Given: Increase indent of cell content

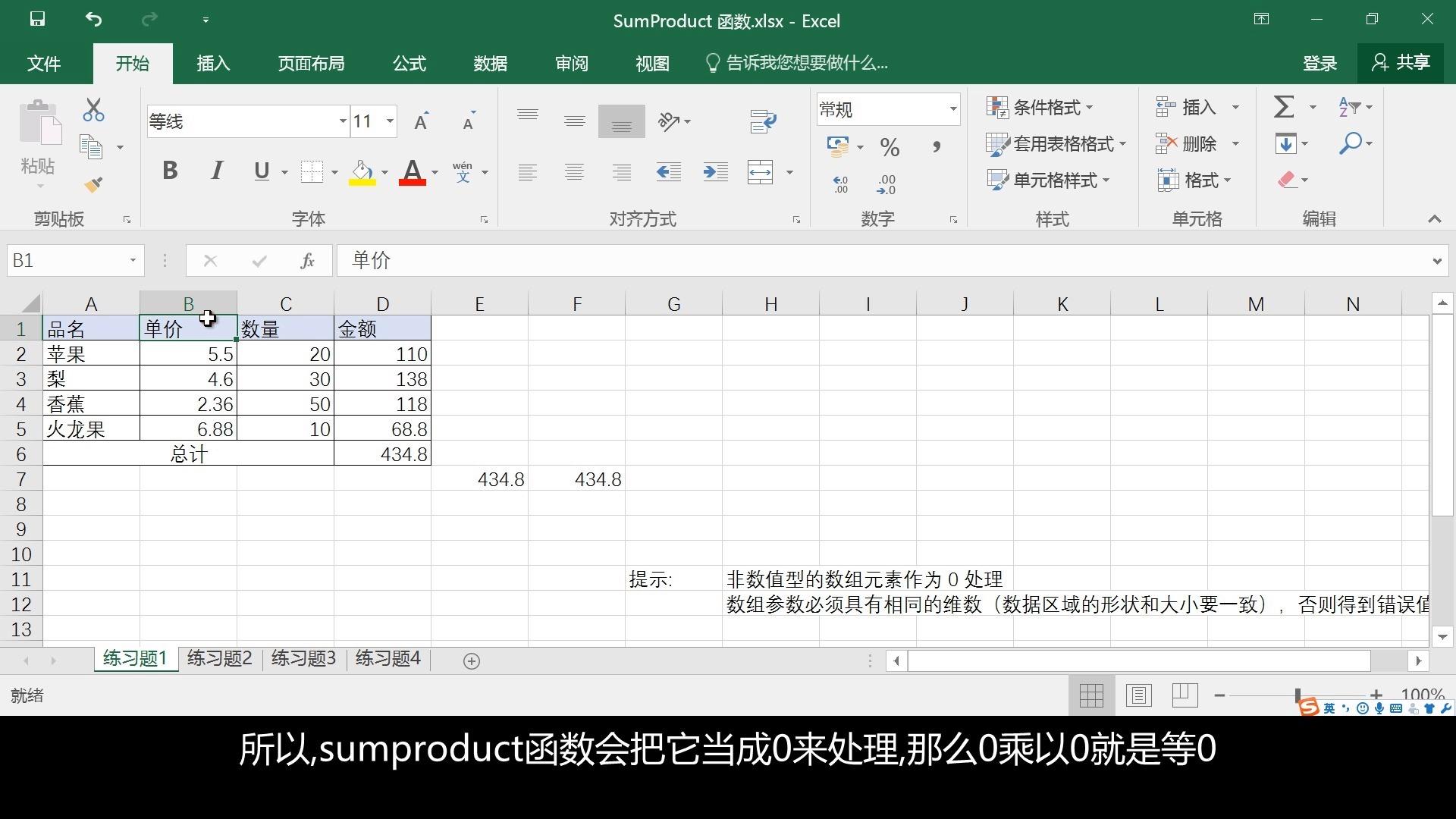Looking at the screenshot, I should click(x=715, y=172).
